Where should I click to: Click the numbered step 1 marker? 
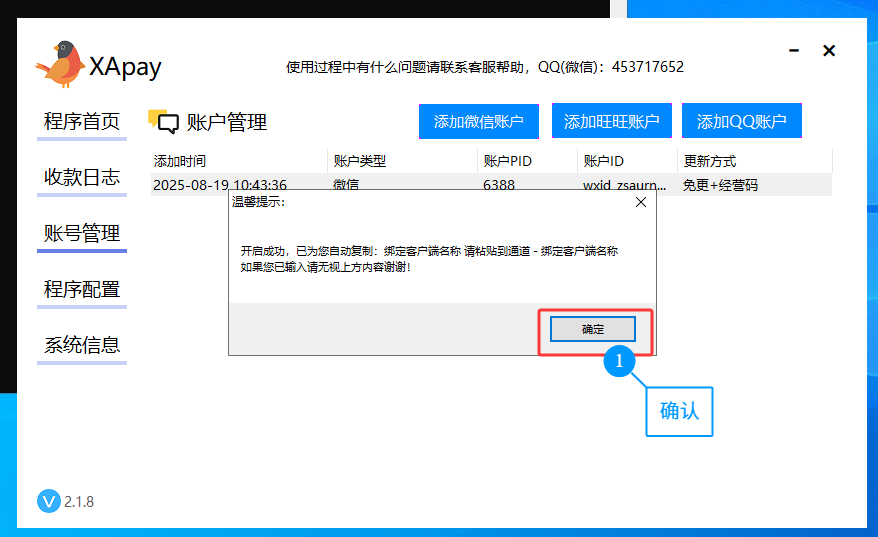(x=619, y=361)
